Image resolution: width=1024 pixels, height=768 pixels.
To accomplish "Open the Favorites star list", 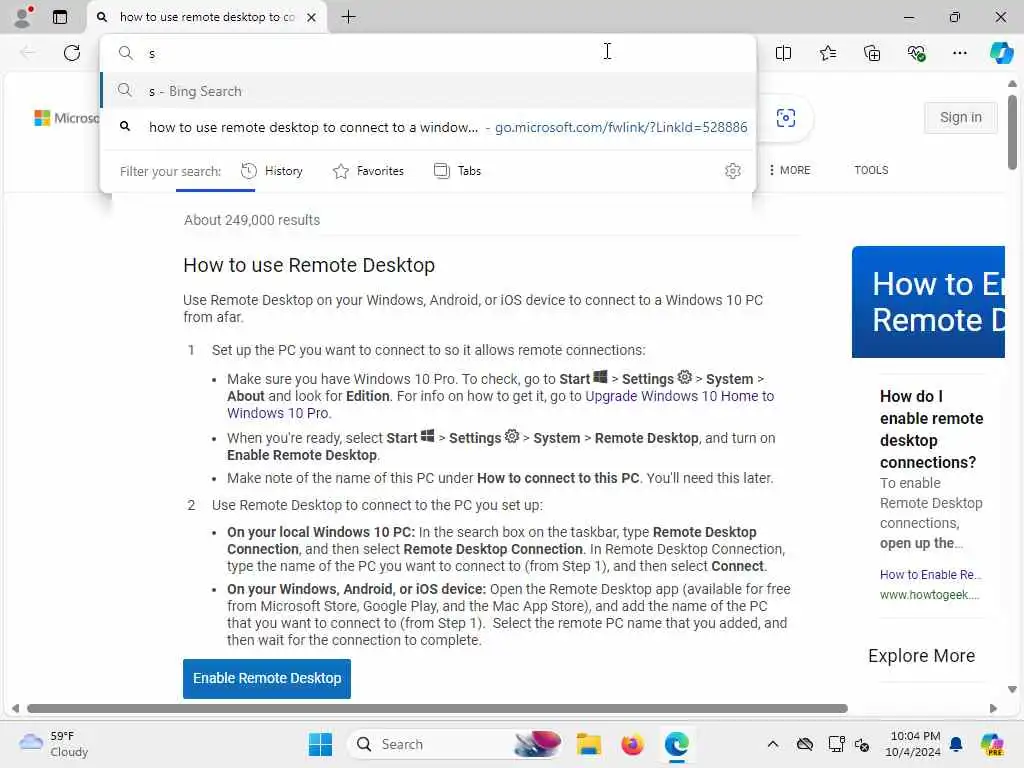I will coord(827,53).
